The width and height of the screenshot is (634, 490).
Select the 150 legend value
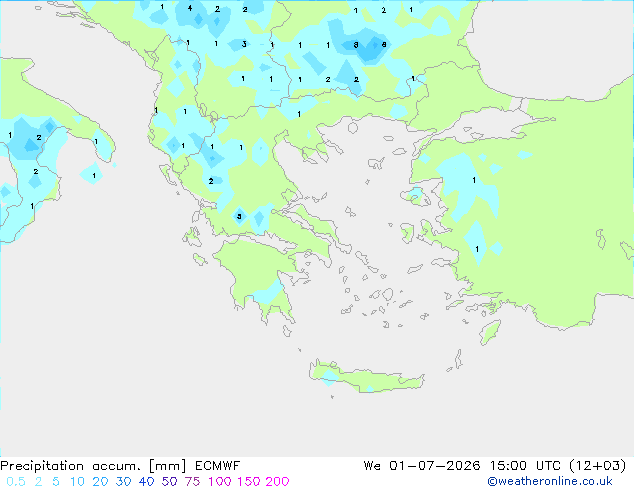tap(248, 482)
